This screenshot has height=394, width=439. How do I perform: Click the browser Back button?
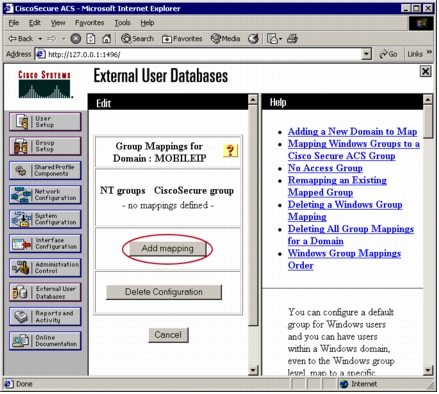click(21, 39)
